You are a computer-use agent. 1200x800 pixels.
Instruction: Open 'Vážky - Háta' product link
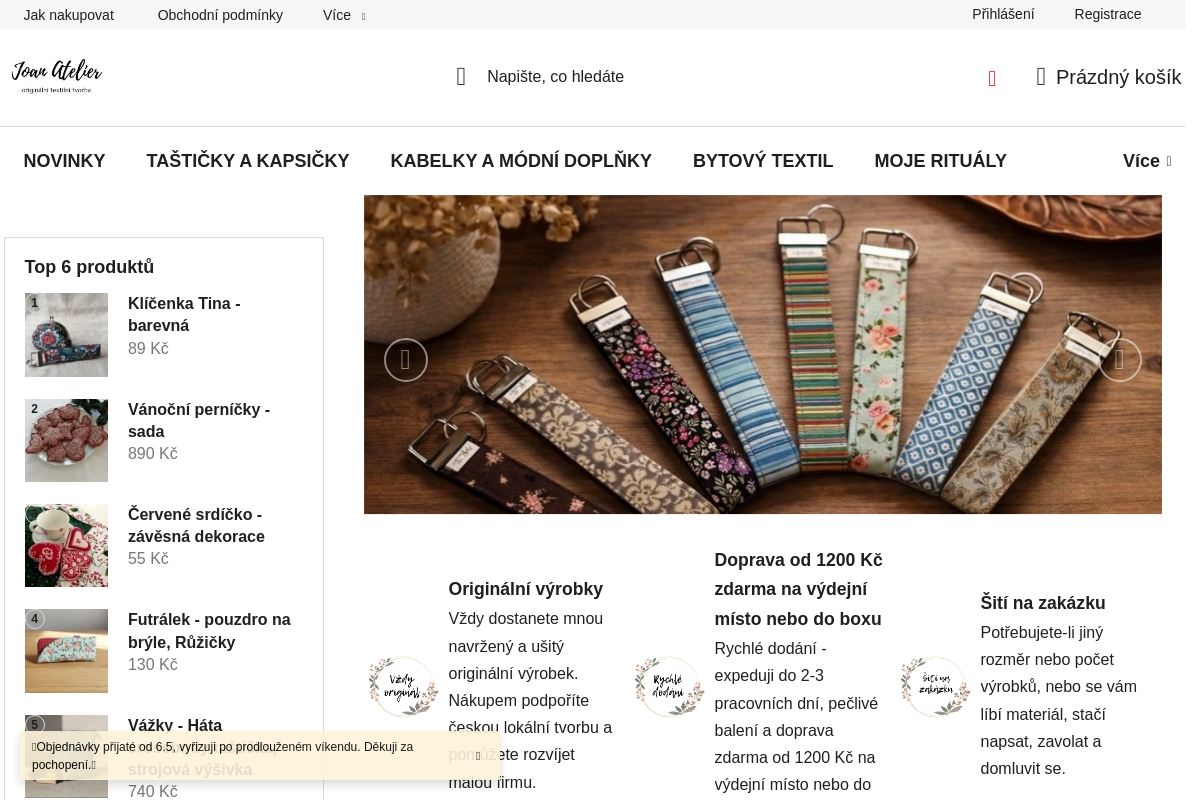click(175, 725)
